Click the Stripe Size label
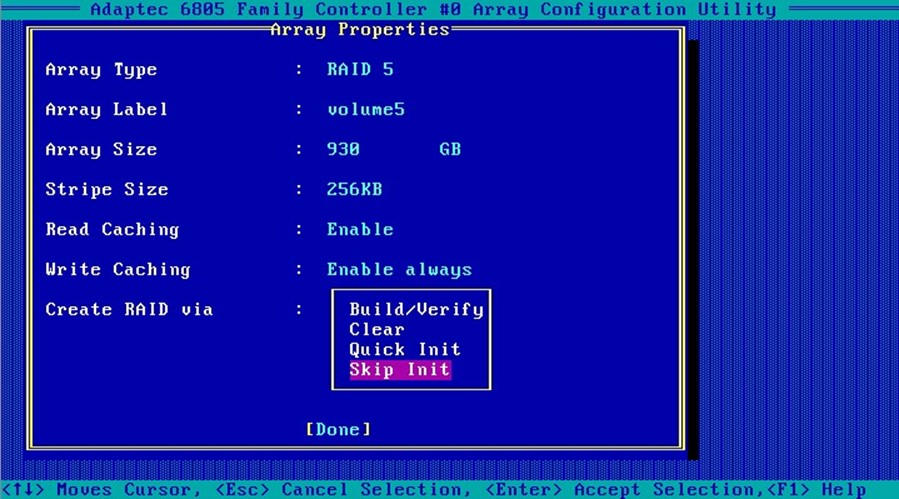Screen dimensions: 899x499 [x=107, y=190]
